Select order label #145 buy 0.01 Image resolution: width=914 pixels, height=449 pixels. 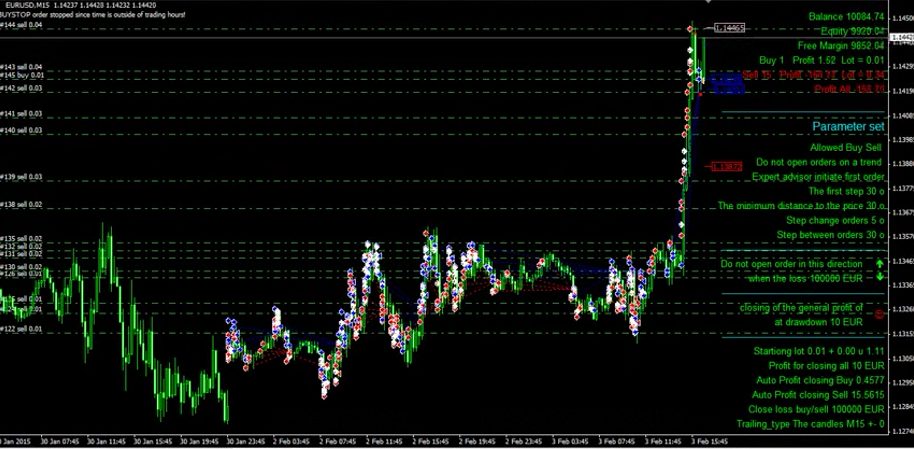[22, 75]
